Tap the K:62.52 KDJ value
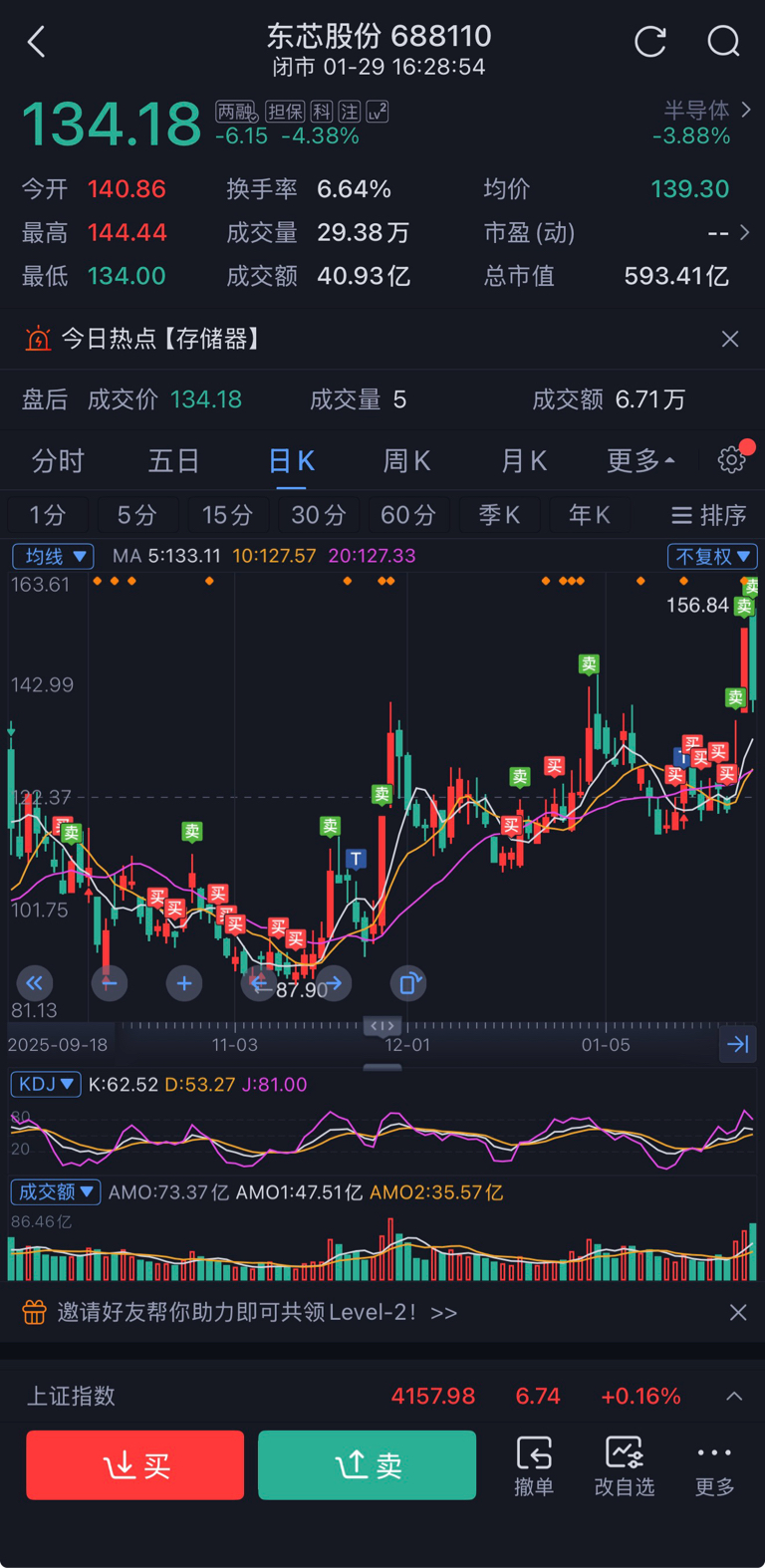This screenshot has width=765, height=1568. pyautogui.click(x=124, y=1084)
